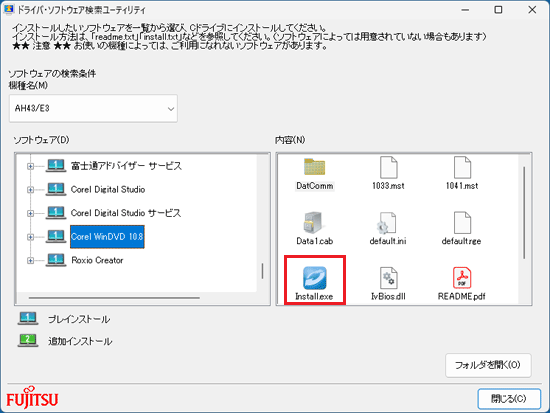
Task: Click laptop icon beside Corel Digital Studio
Action: pos(56,189)
